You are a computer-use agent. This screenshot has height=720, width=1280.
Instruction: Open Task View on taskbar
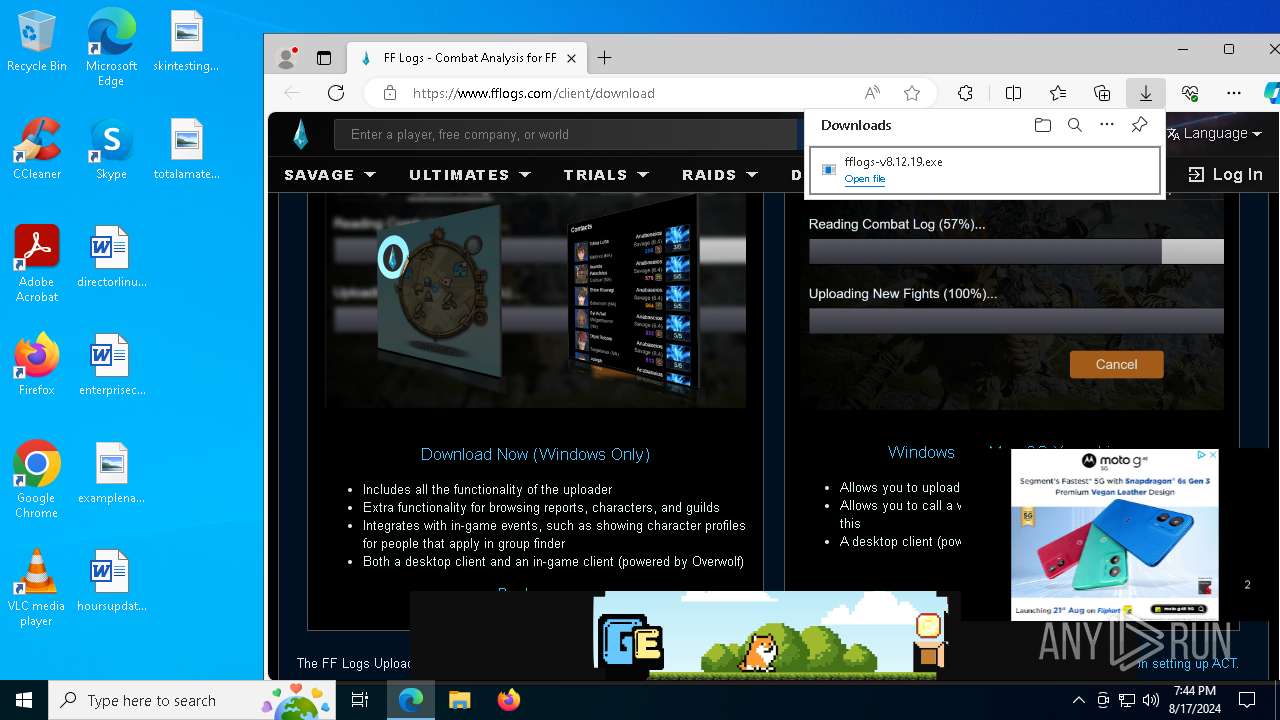[x=360, y=700]
